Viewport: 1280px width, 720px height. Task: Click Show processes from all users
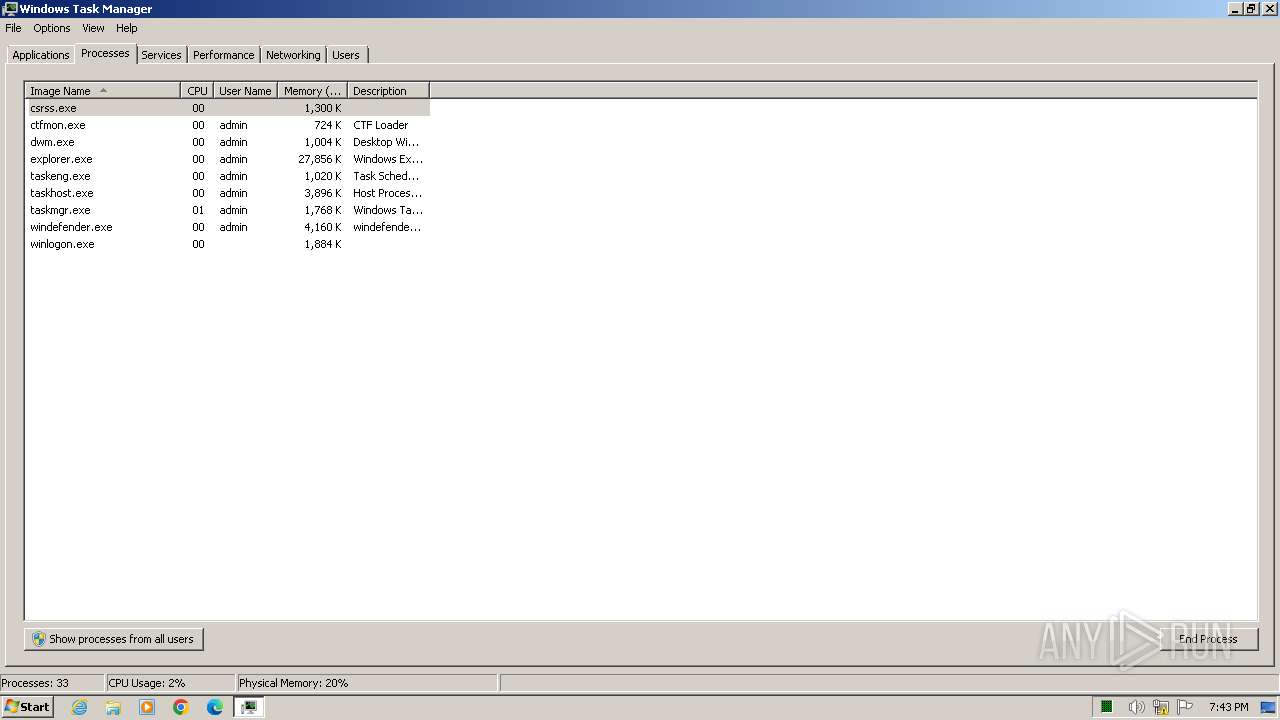coord(114,639)
